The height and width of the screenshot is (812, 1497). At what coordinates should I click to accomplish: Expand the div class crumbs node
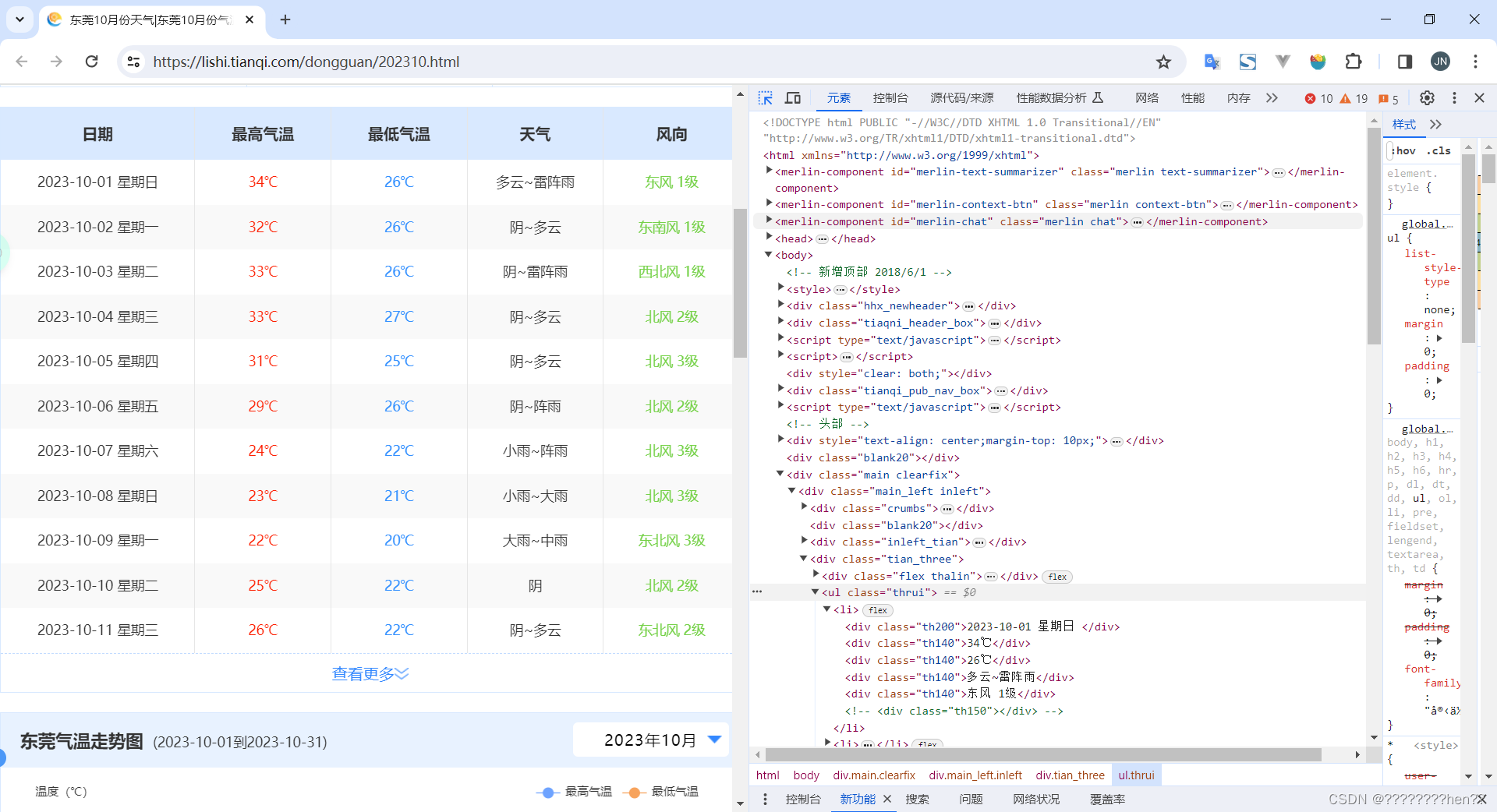point(804,507)
